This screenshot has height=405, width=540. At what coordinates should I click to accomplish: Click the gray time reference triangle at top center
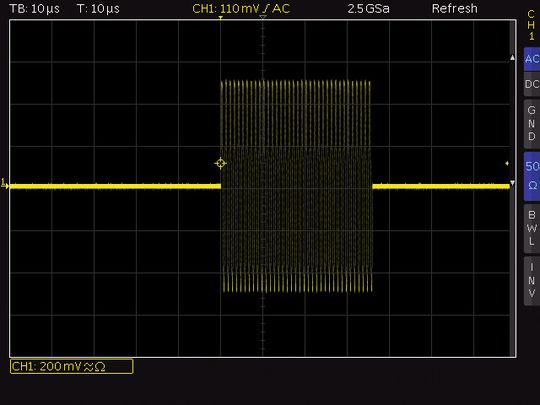coord(263,17)
